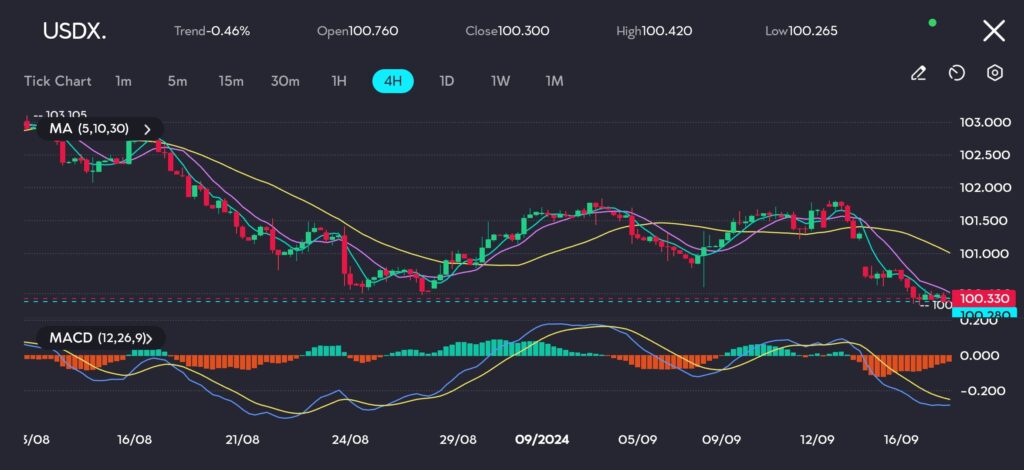The height and width of the screenshot is (470, 1024).
Task: Switch to the 1M monthly timeframe
Action: pos(554,81)
